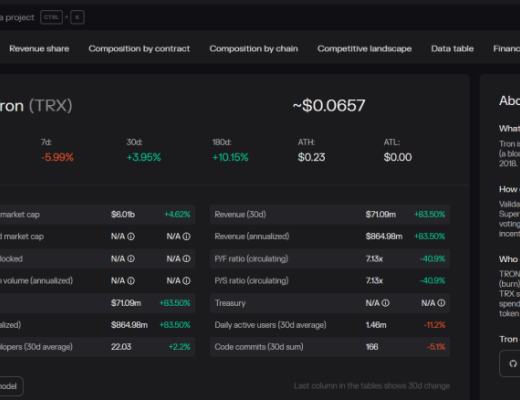Switch to Composition by contract tab
Image resolution: width=520 pixels, height=400 pixels.
point(139,49)
